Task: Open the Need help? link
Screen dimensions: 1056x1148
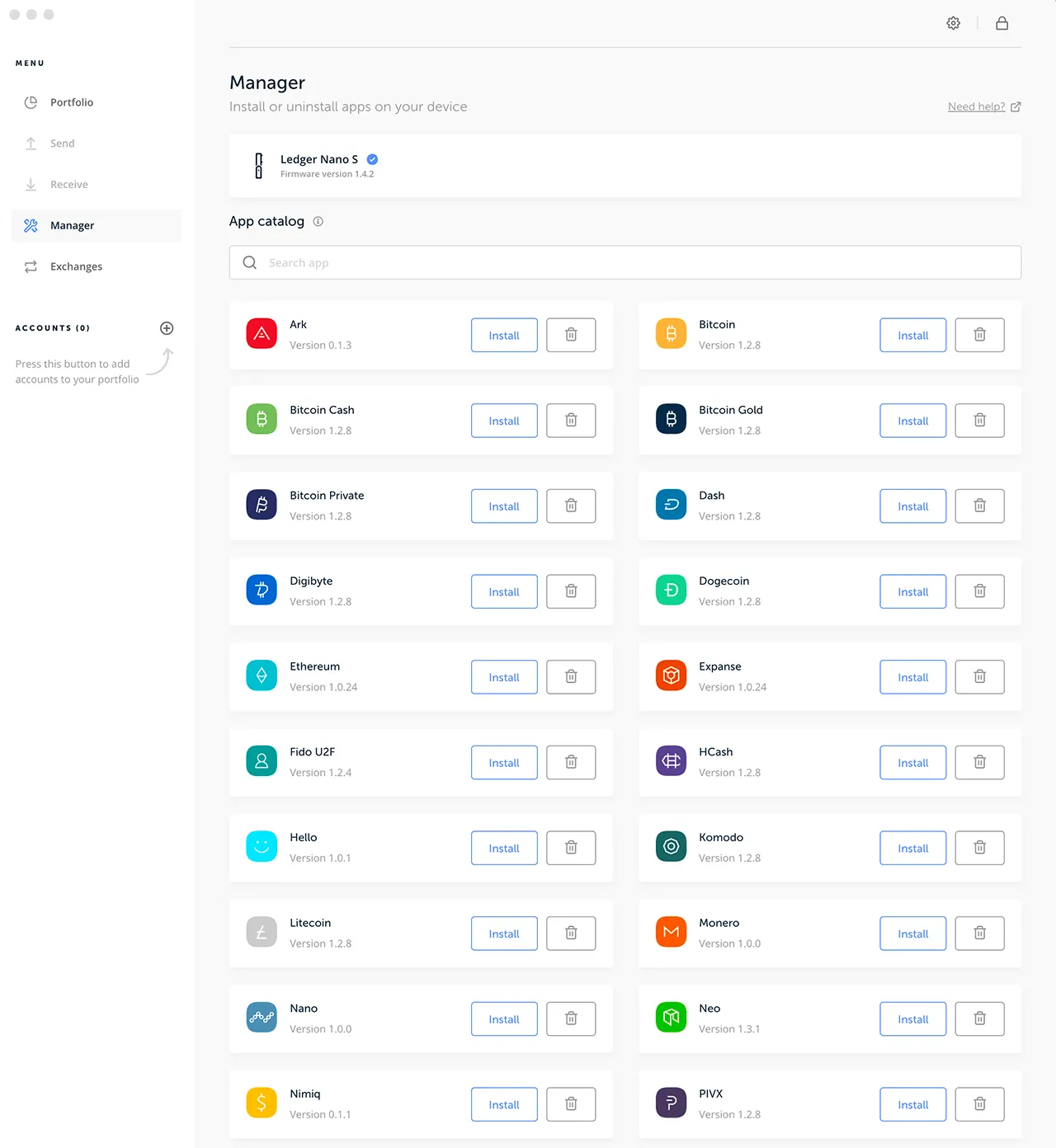Action: pos(984,106)
